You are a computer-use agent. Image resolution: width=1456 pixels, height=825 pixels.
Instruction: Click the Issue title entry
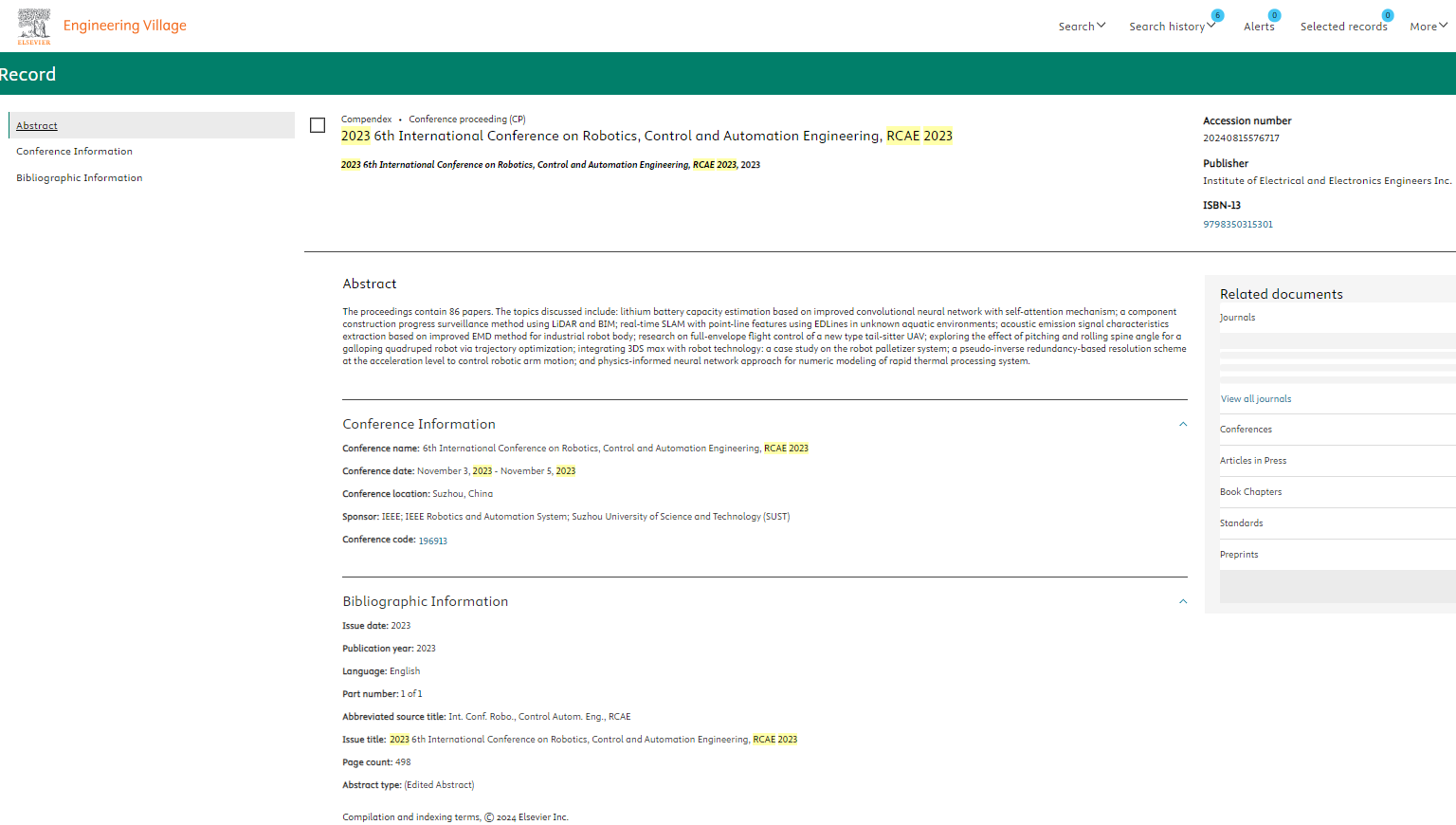570,740
